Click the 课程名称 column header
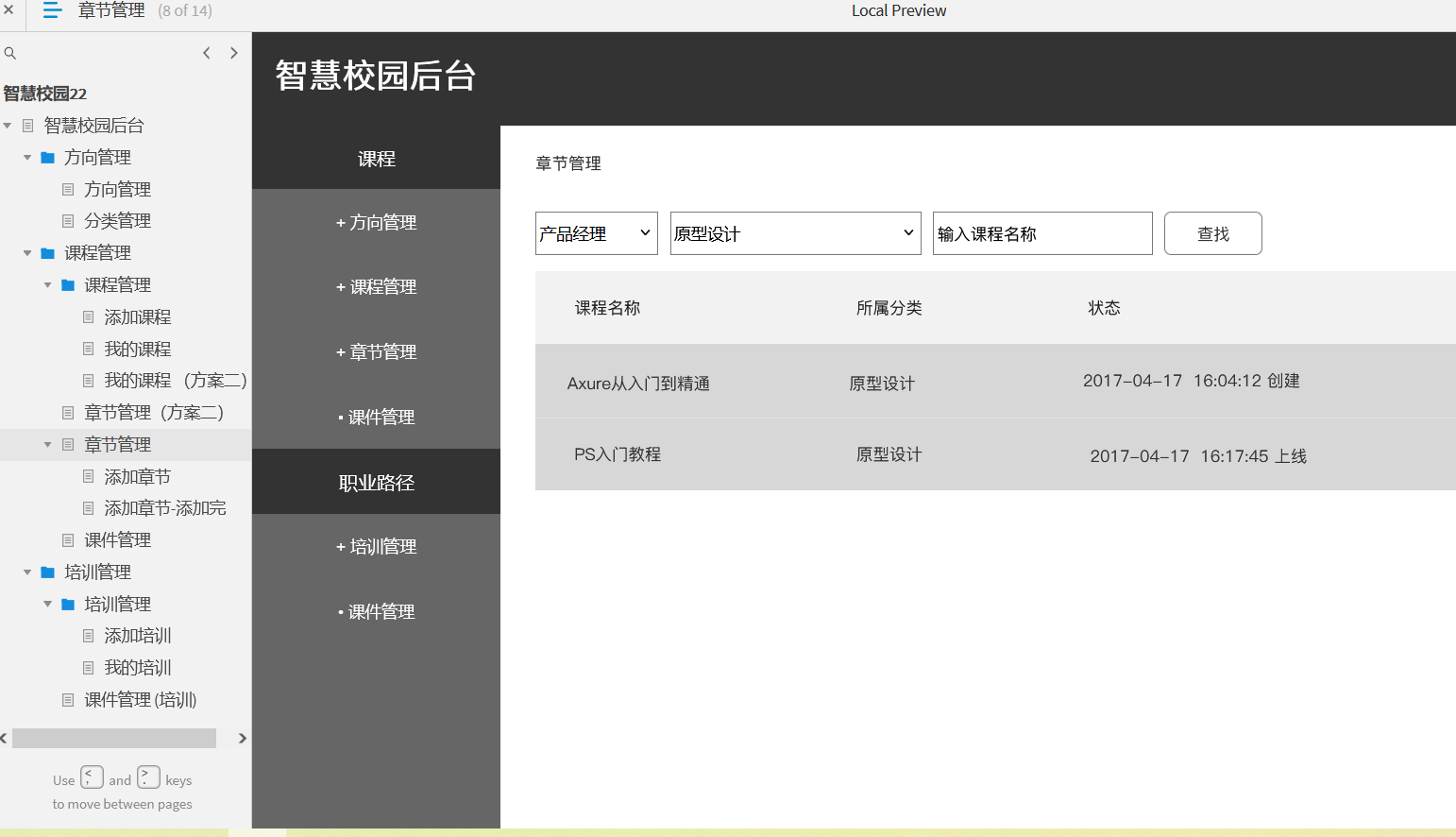The width and height of the screenshot is (1456, 837). [607, 308]
